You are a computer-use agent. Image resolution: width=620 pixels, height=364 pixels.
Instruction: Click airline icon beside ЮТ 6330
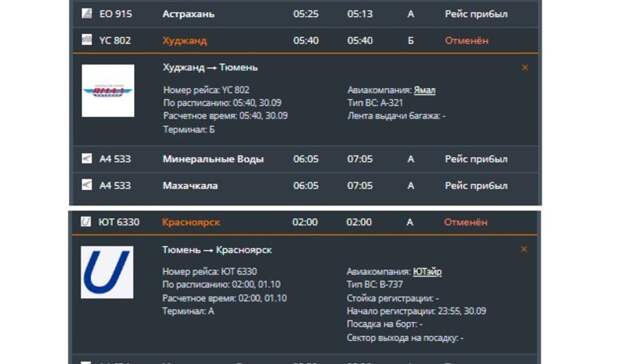86,221
